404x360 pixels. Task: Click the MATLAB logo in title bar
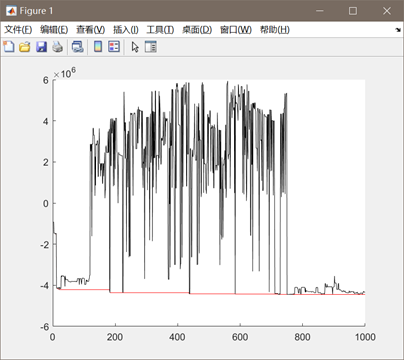coord(11,11)
